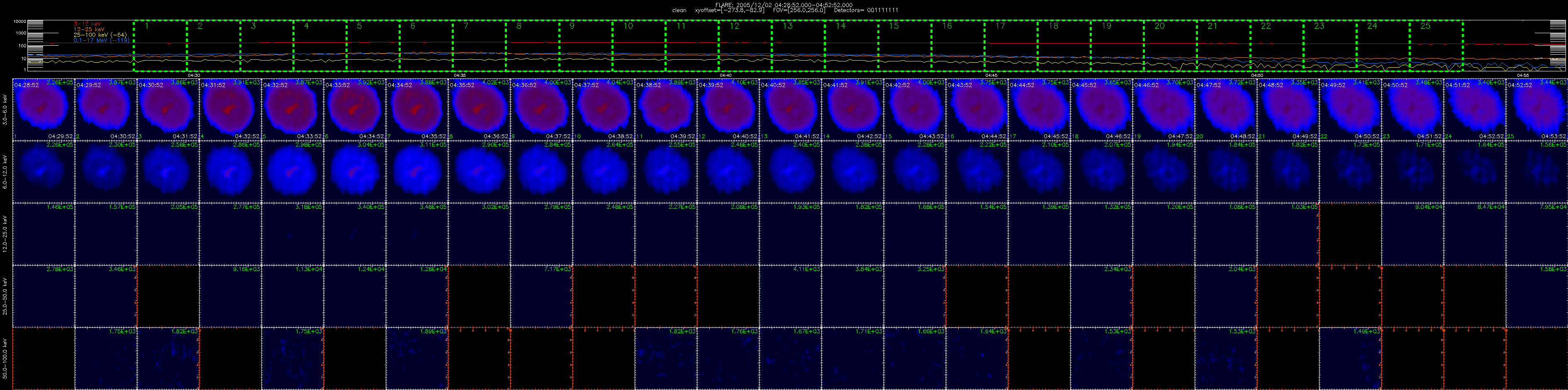The height and width of the screenshot is (390, 1568).
Task: Click the red 3-12 keV legend entry
Action: click(x=87, y=24)
